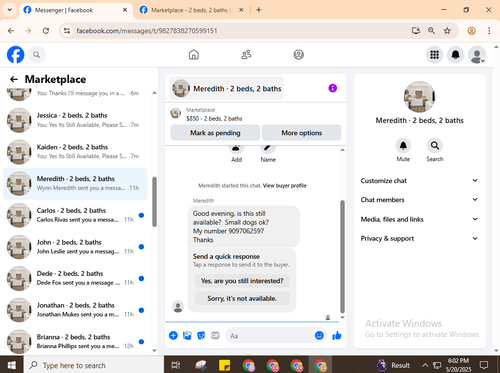Open the Jessica - 2 beds, 2 baths conversation

click(x=75, y=120)
